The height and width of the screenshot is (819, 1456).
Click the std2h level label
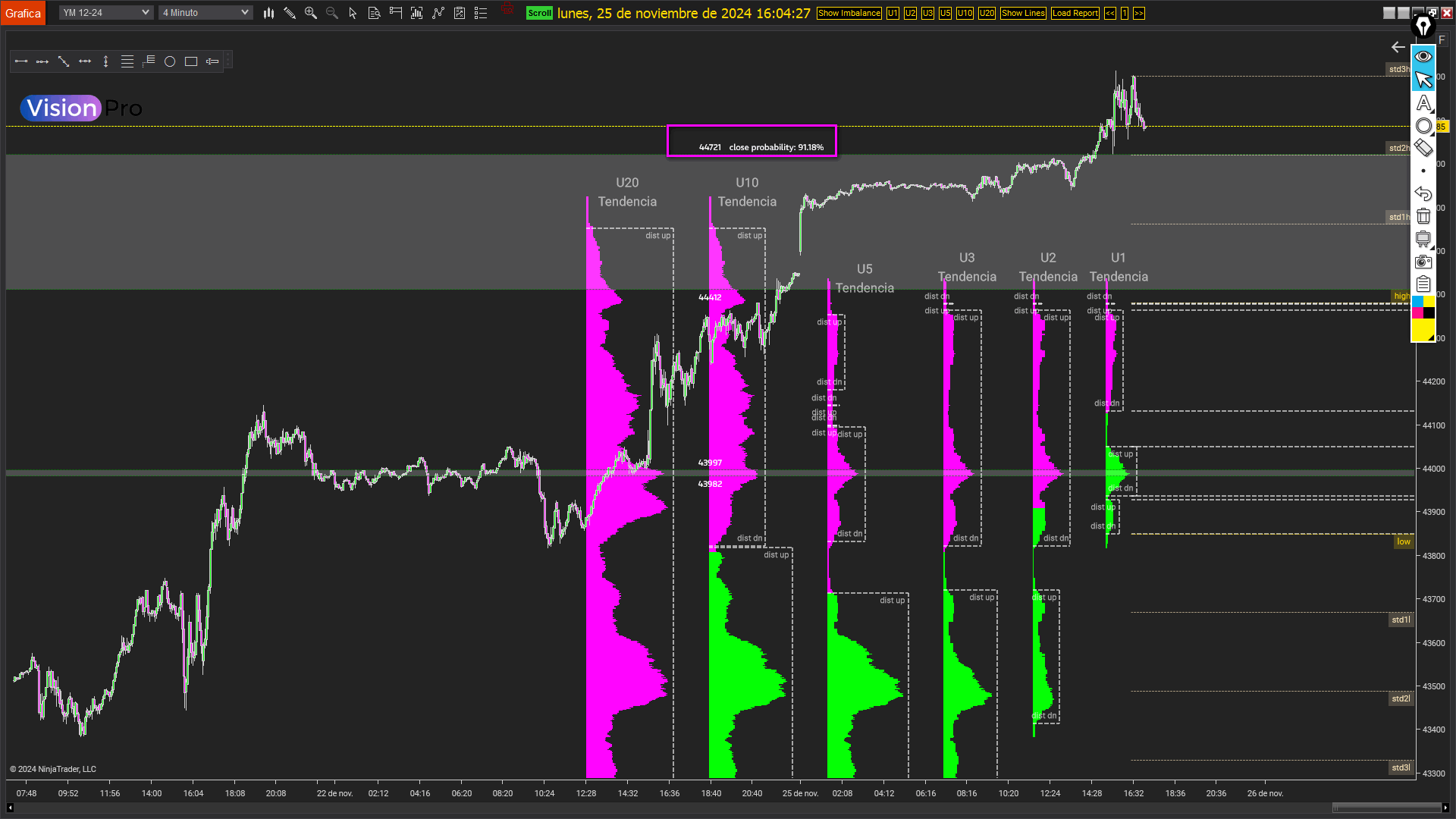(1398, 148)
